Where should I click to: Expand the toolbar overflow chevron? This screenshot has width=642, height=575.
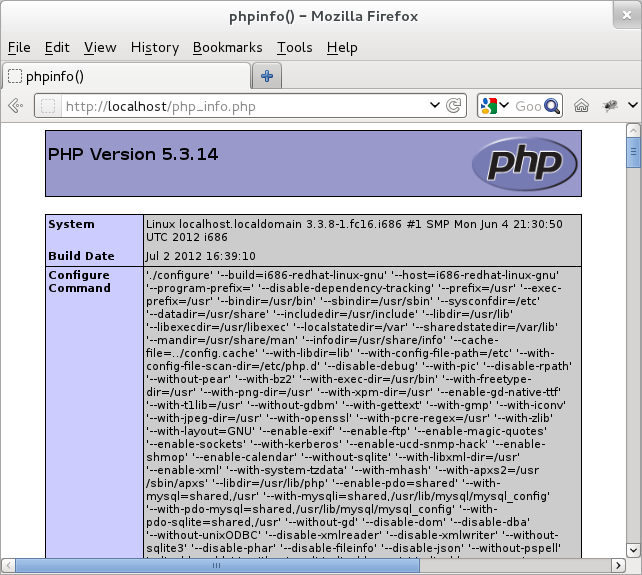(x=632, y=106)
